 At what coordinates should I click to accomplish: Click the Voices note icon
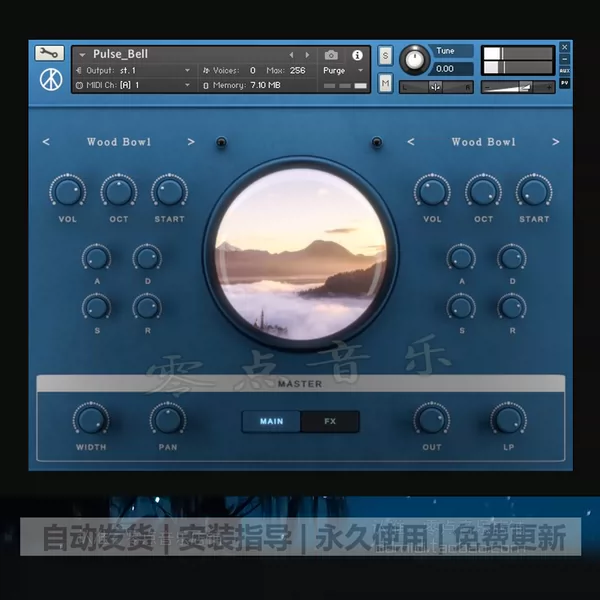tap(206, 70)
